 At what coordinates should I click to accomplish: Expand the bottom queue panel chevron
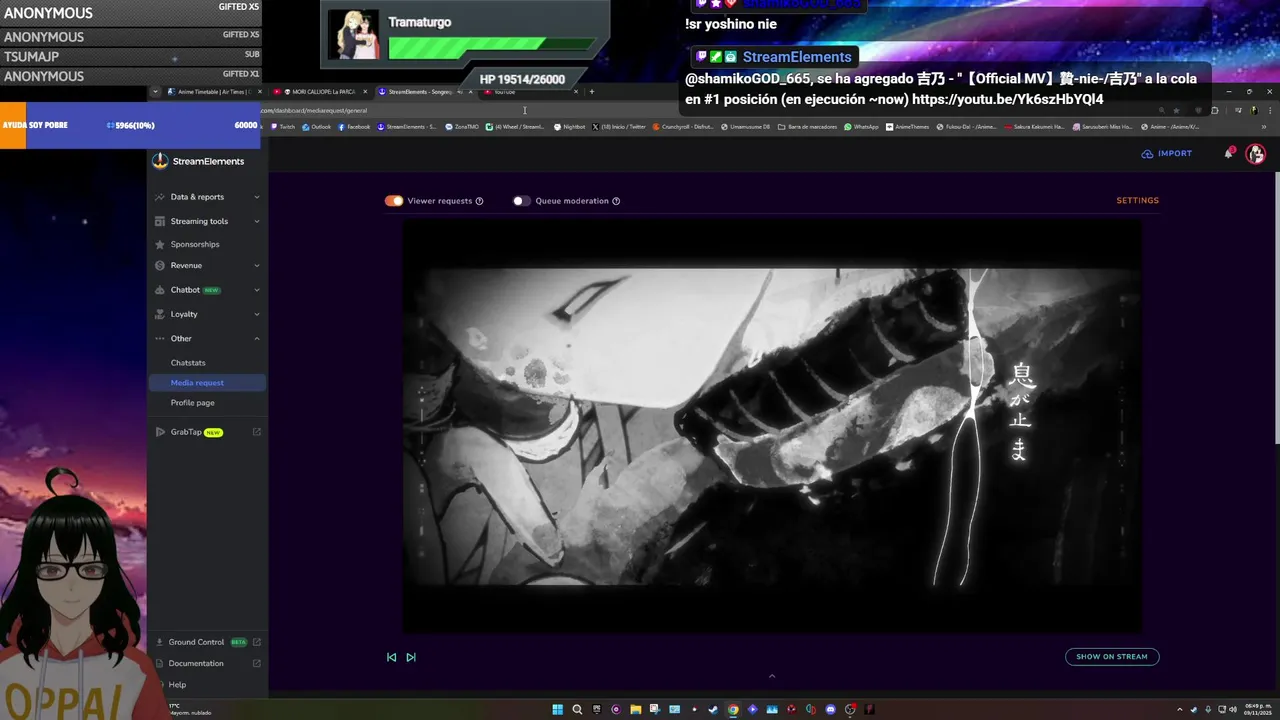point(771,676)
